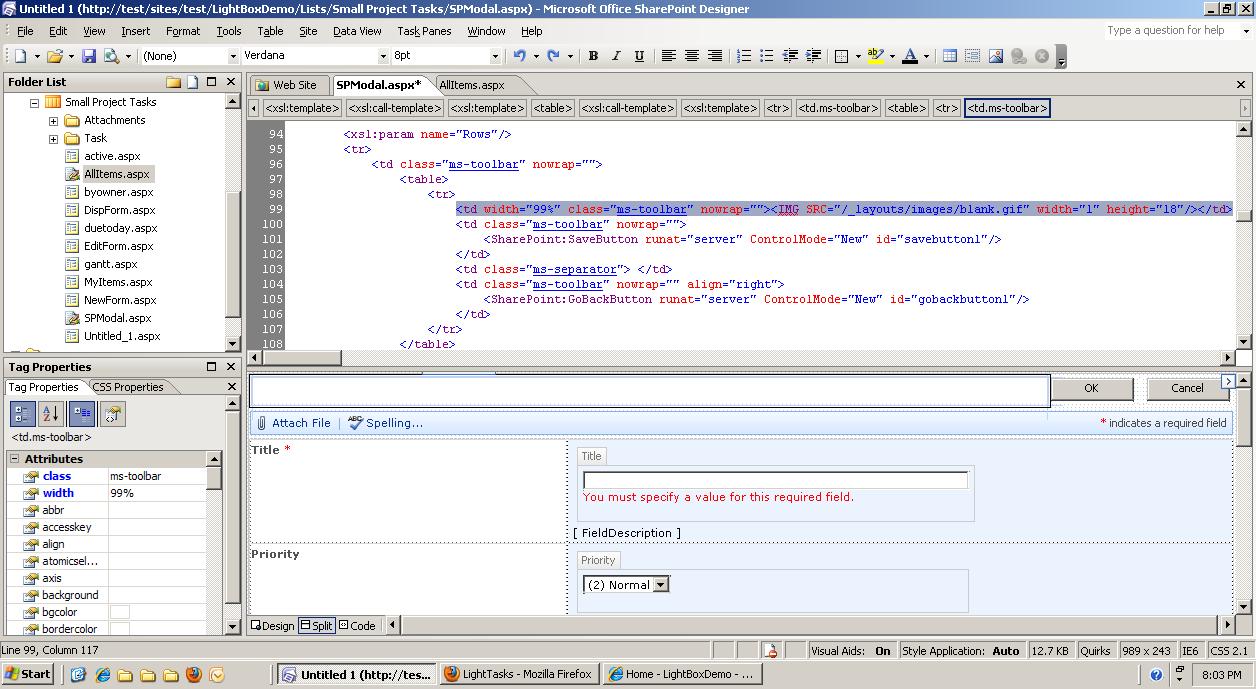The image size is (1256, 689).
Task: Decrease indent position
Action: coord(790,56)
